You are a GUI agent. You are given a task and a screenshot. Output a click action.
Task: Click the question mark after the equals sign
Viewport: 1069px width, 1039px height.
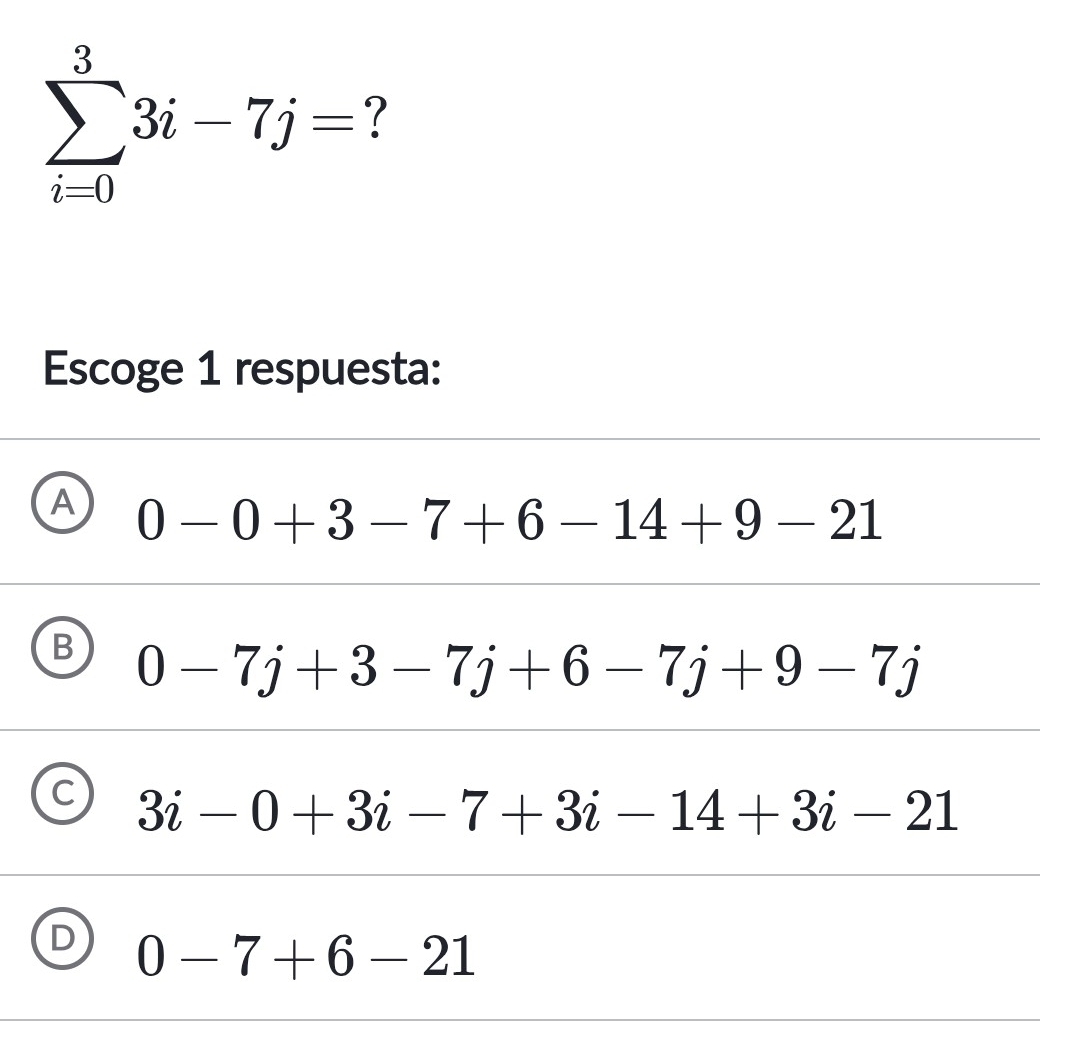pos(373,116)
